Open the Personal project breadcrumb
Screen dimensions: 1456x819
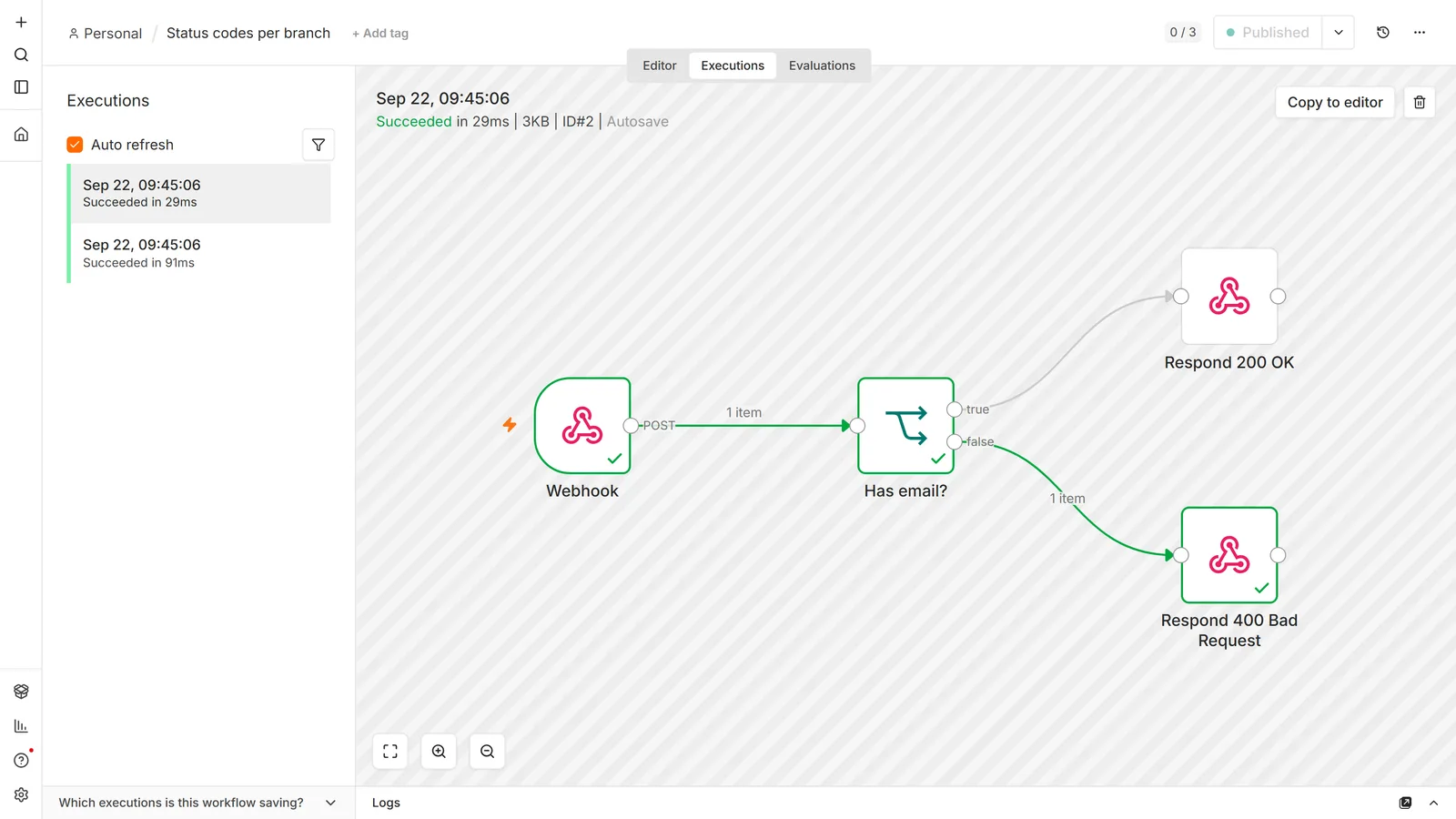tap(106, 34)
